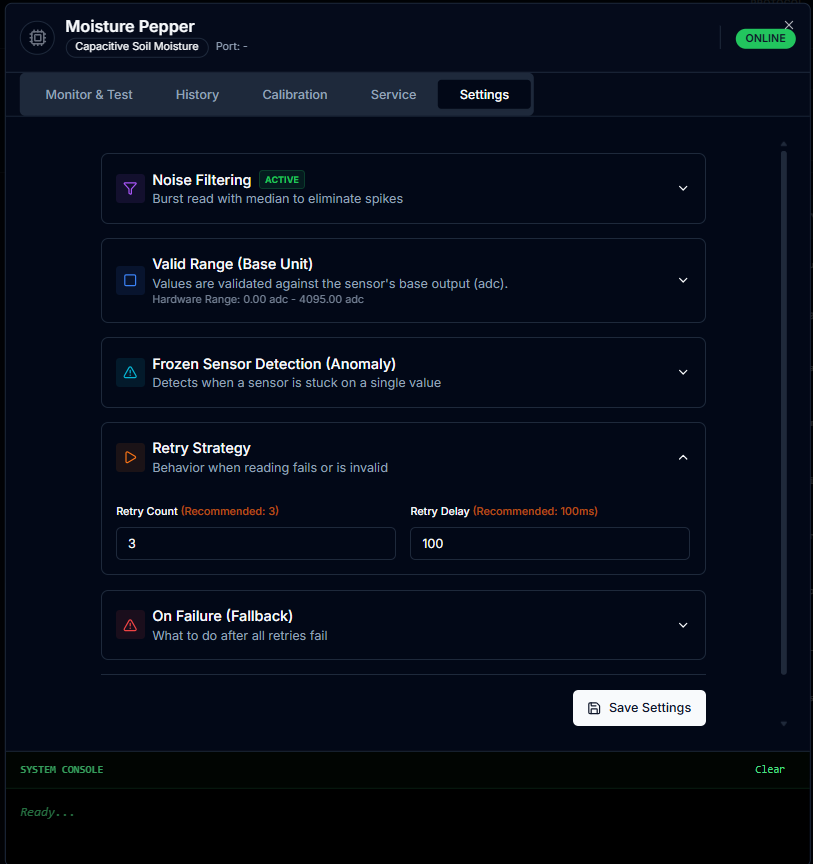Viewport: 813px width, 864px height.
Task: Click 'Detects when a sensor is stuck' description
Action: [x=297, y=383]
